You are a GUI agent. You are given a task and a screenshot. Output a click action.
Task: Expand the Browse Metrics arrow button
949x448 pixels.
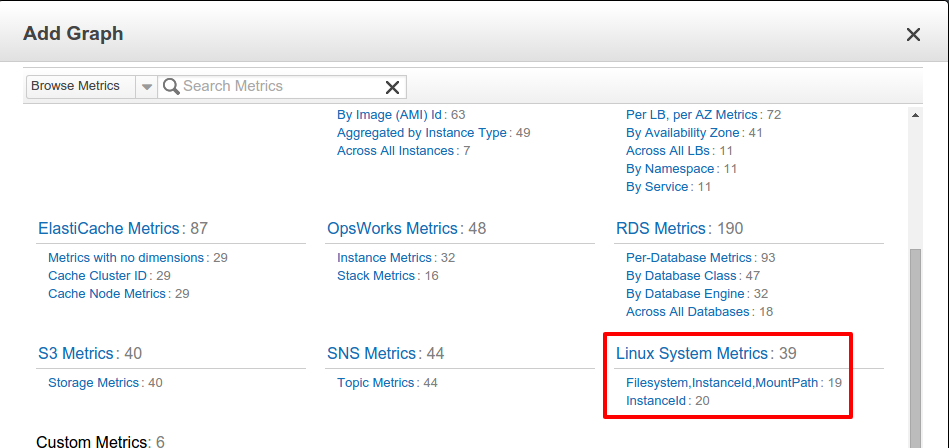pos(146,87)
